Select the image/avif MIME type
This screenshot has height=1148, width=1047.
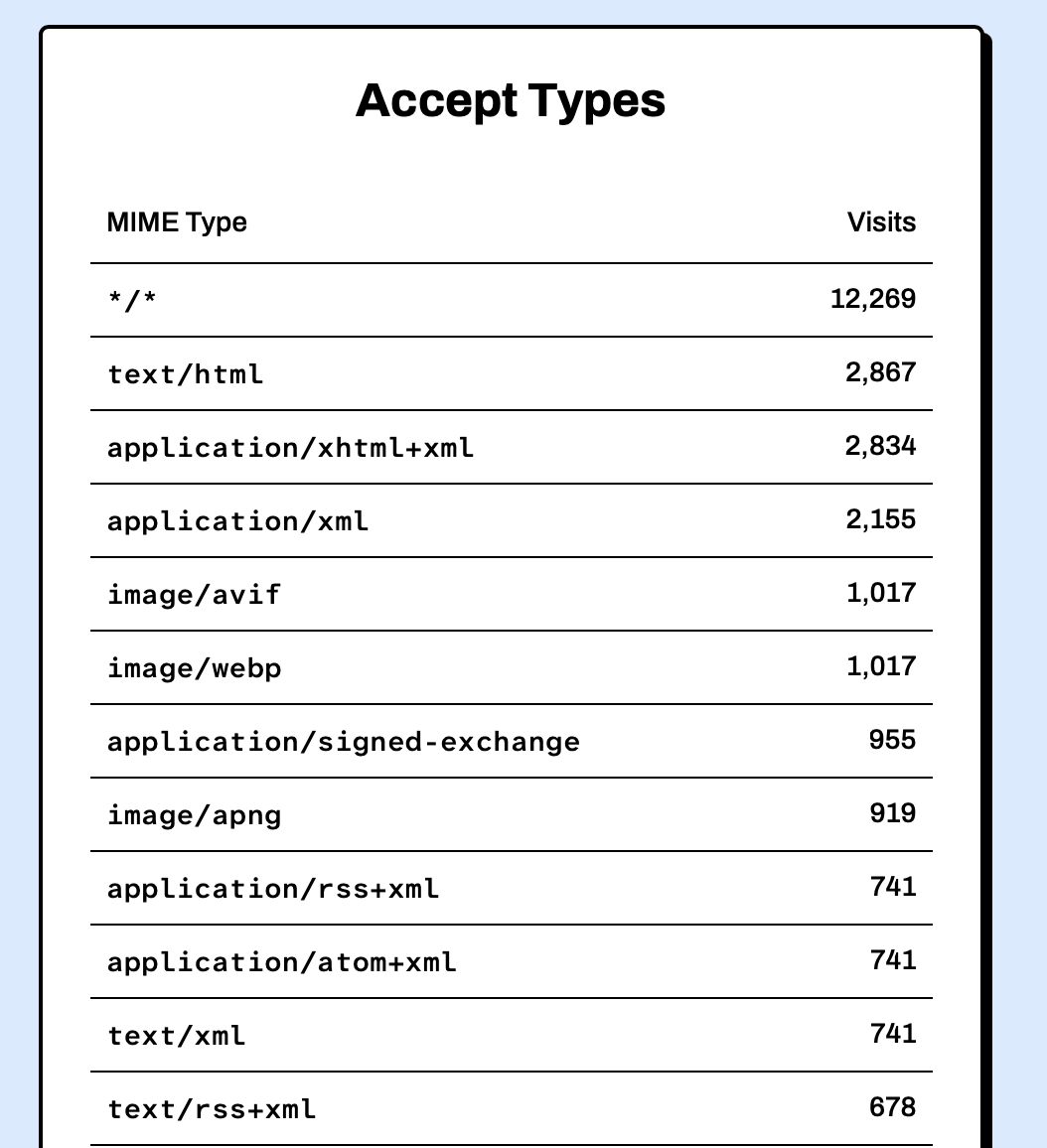point(194,595)
